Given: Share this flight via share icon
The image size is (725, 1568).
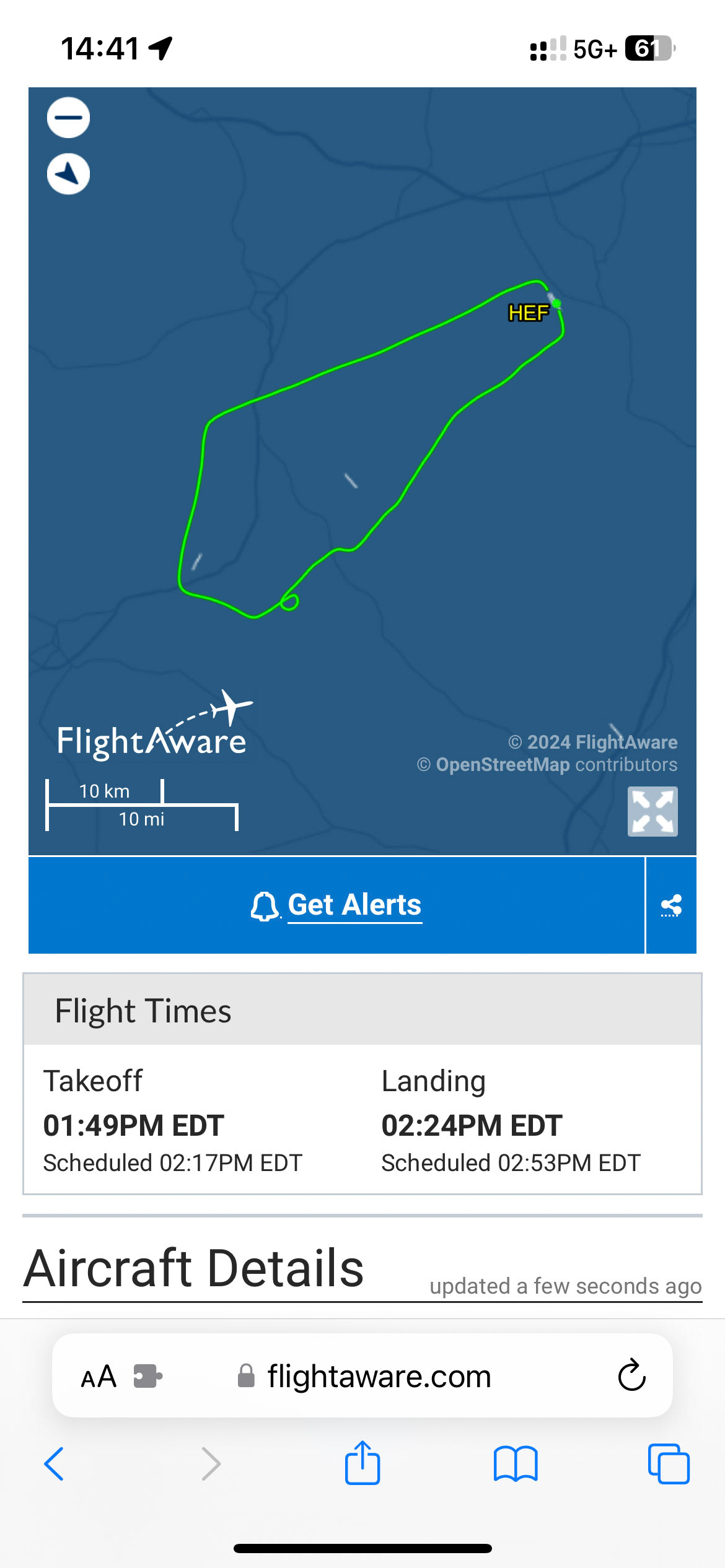Looking at the screenshot, I should click(x=671, y=905).
